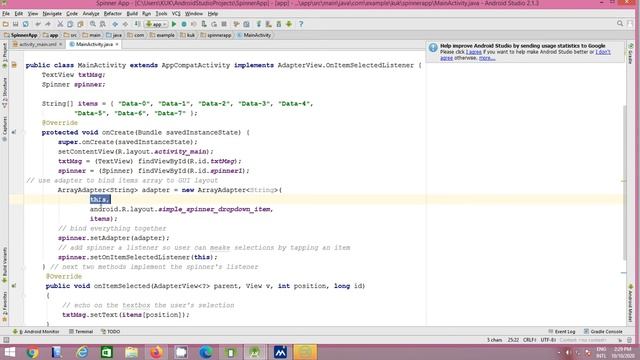Click the Cut scissors icon
The image size is (640, 360).
[60, 24]
